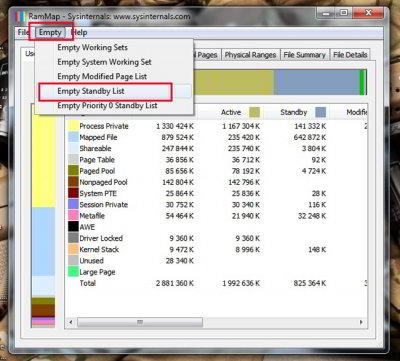Click the Mapped File color swatch
This screenshot has height=361, width=400.
click(73, 137)
